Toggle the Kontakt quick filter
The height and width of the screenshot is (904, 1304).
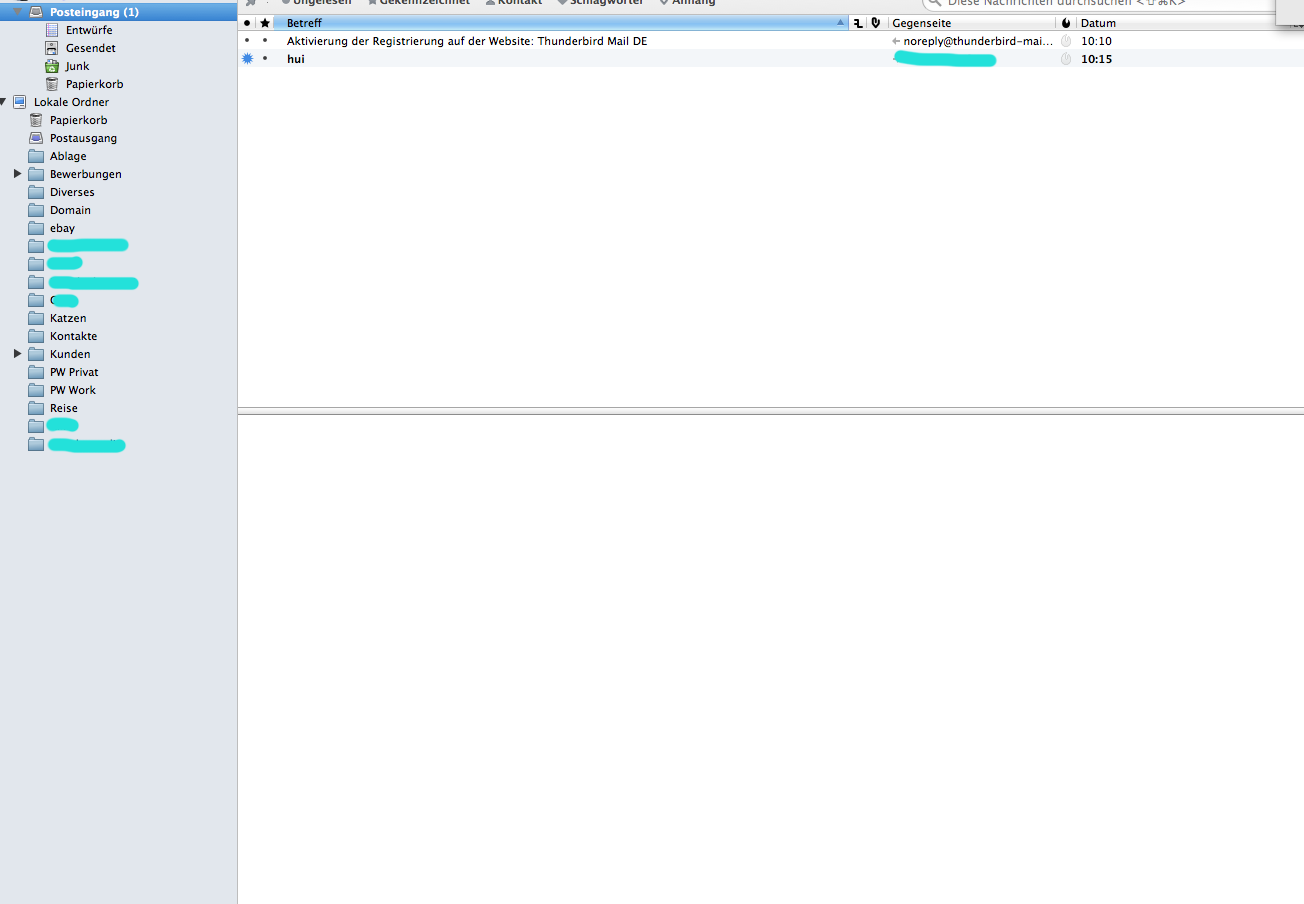(513, 3)
